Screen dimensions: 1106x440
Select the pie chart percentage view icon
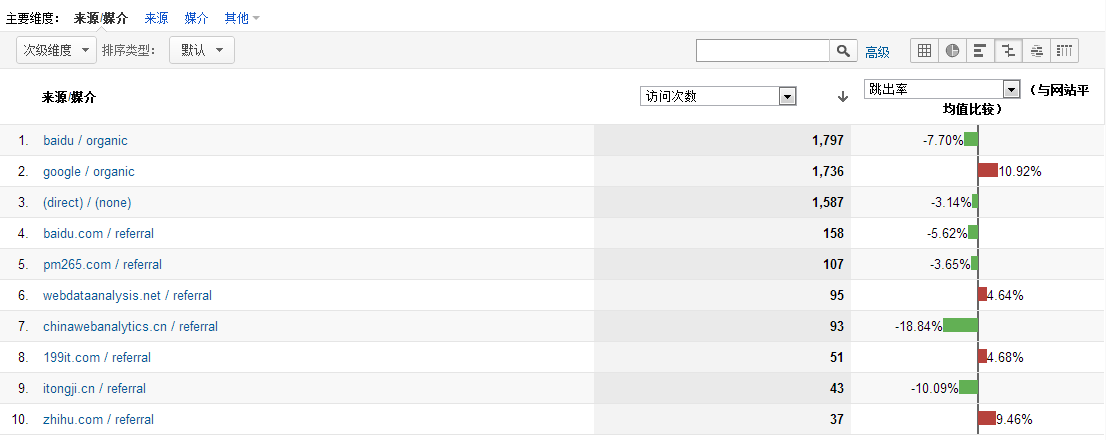tap(952, 50)
